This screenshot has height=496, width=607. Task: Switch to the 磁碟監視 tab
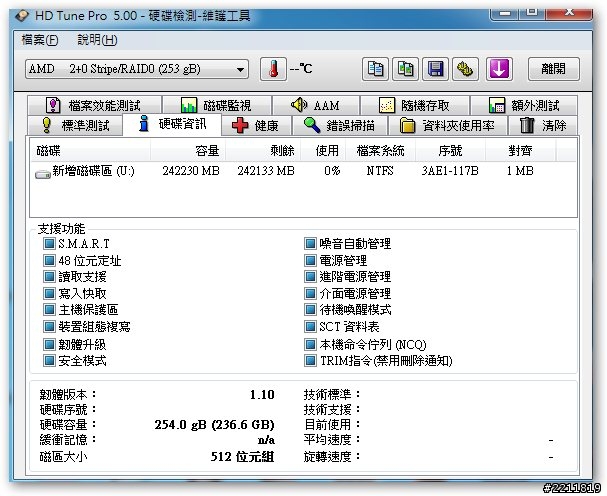pyautogui.click(x=216, y=105)
